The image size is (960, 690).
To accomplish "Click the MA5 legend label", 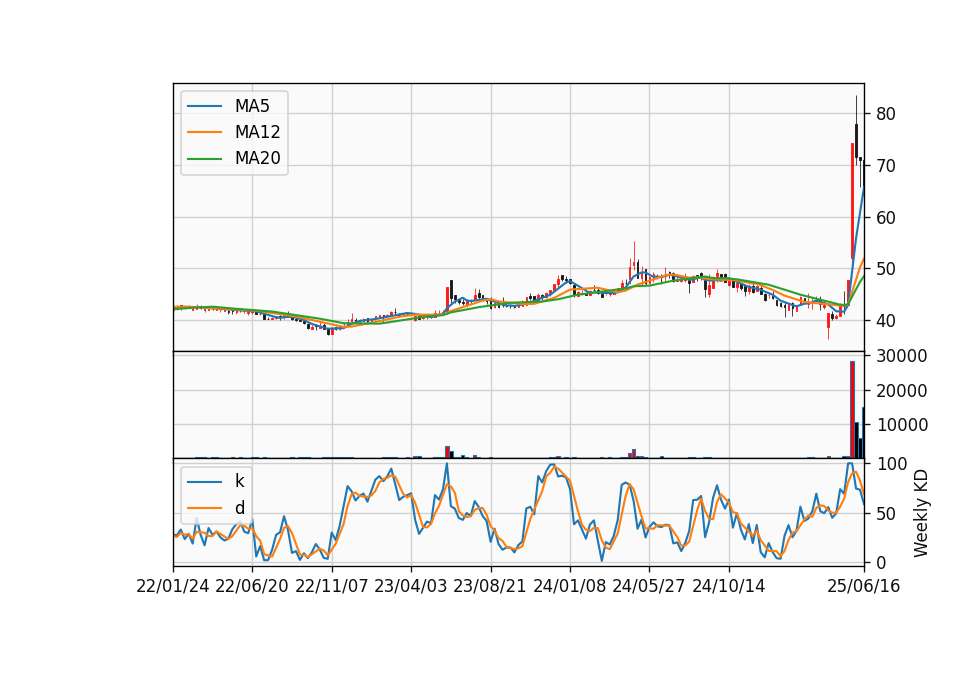I will 252,106.
